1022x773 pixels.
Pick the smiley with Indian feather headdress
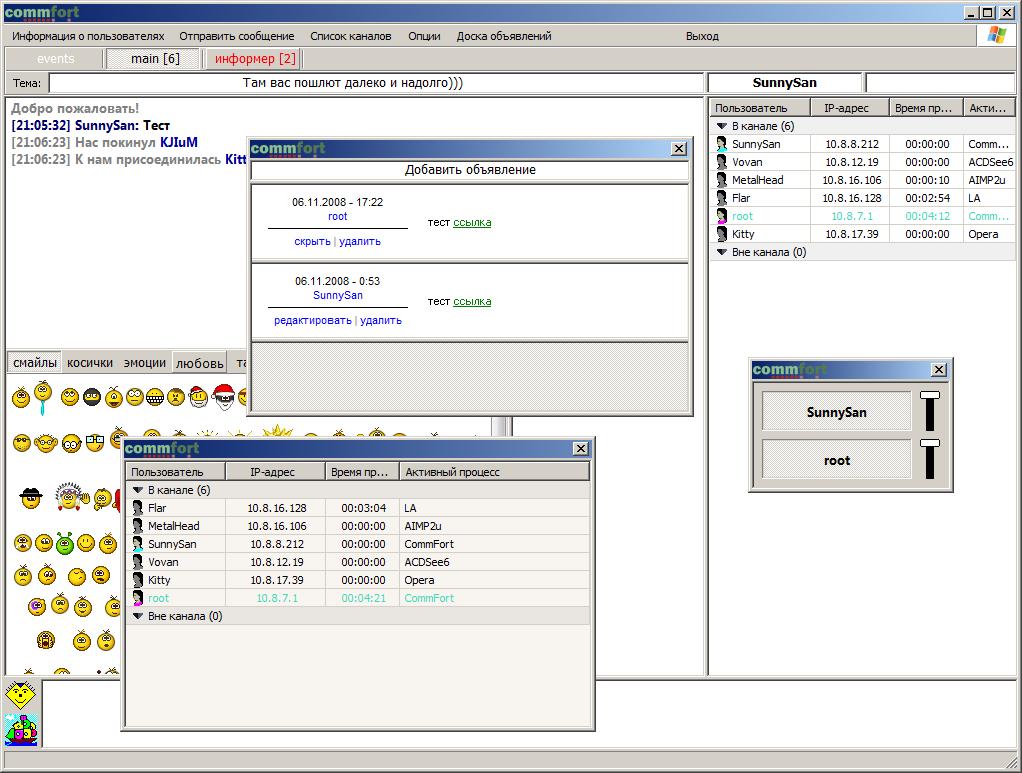click(69, 495)
